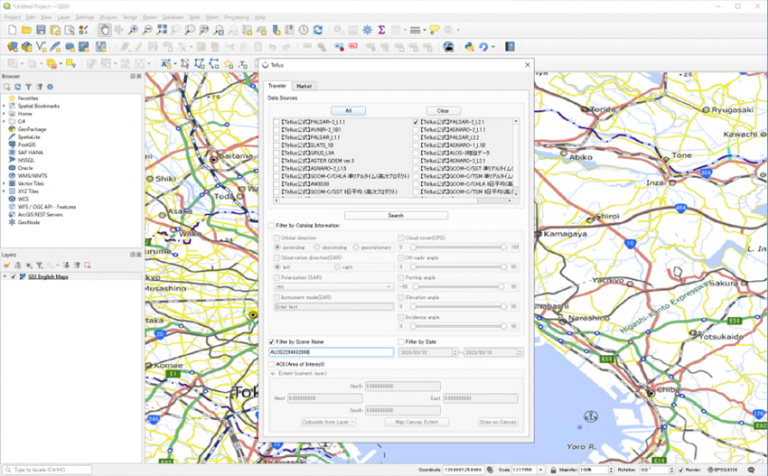768x476 pixels.
Task: Open the Project menu
Action: [x=12, y=17]
